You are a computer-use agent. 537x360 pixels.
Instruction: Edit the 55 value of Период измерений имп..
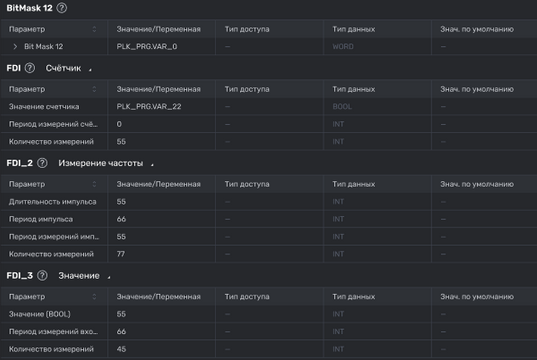(x=162, y=237)
